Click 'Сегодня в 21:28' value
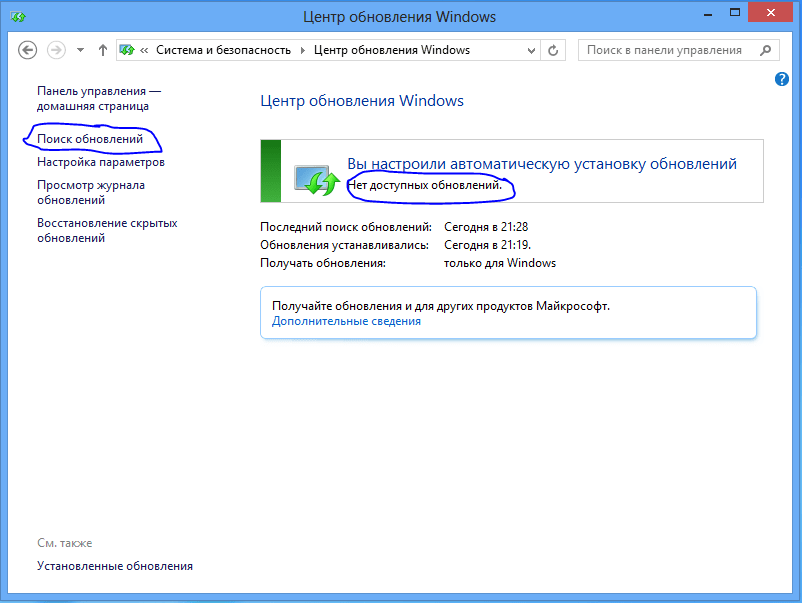Screen dimensions: 802x603 click(486, 227)
